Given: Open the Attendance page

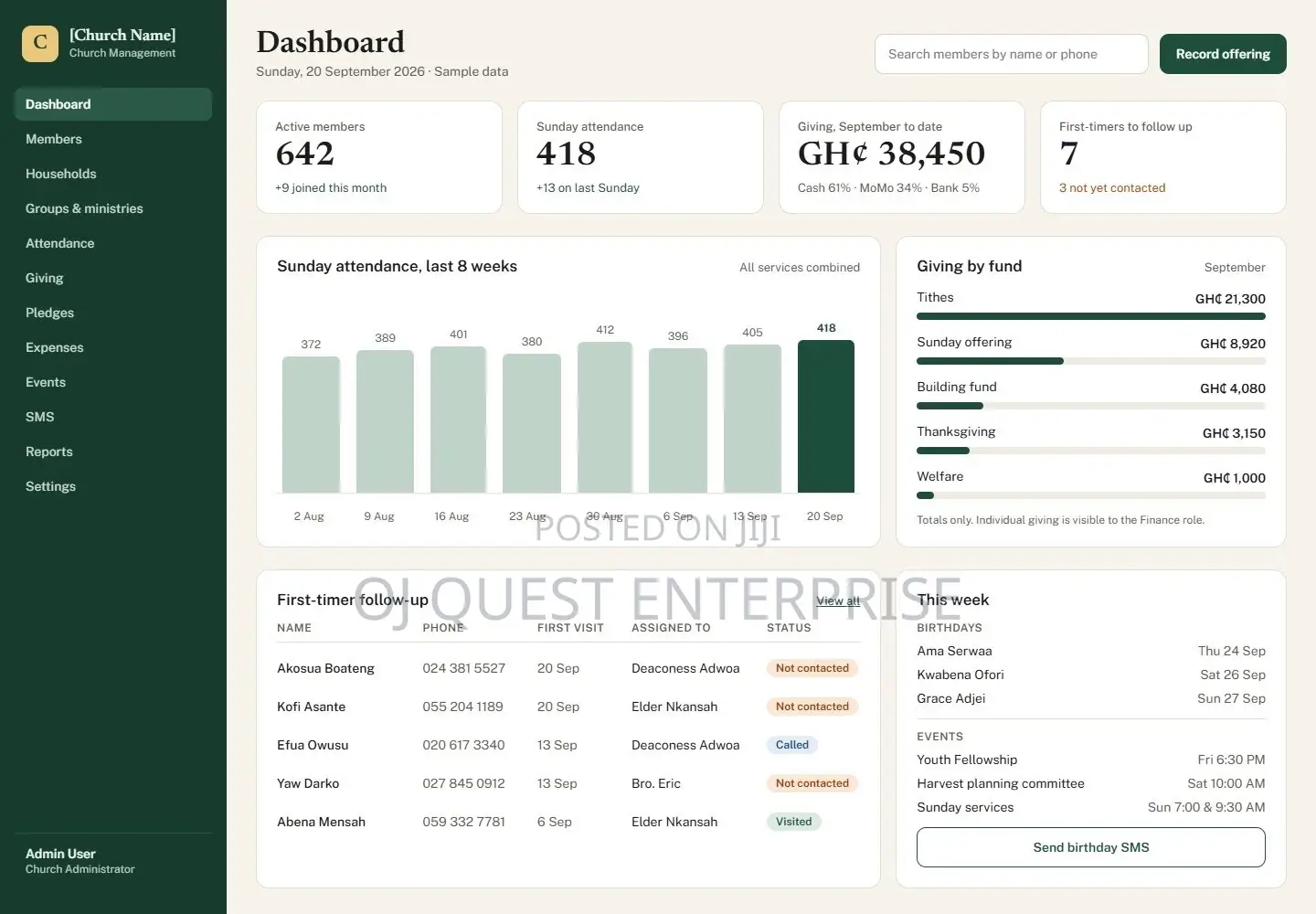Looking at the screenshot, I should [113, 243].
